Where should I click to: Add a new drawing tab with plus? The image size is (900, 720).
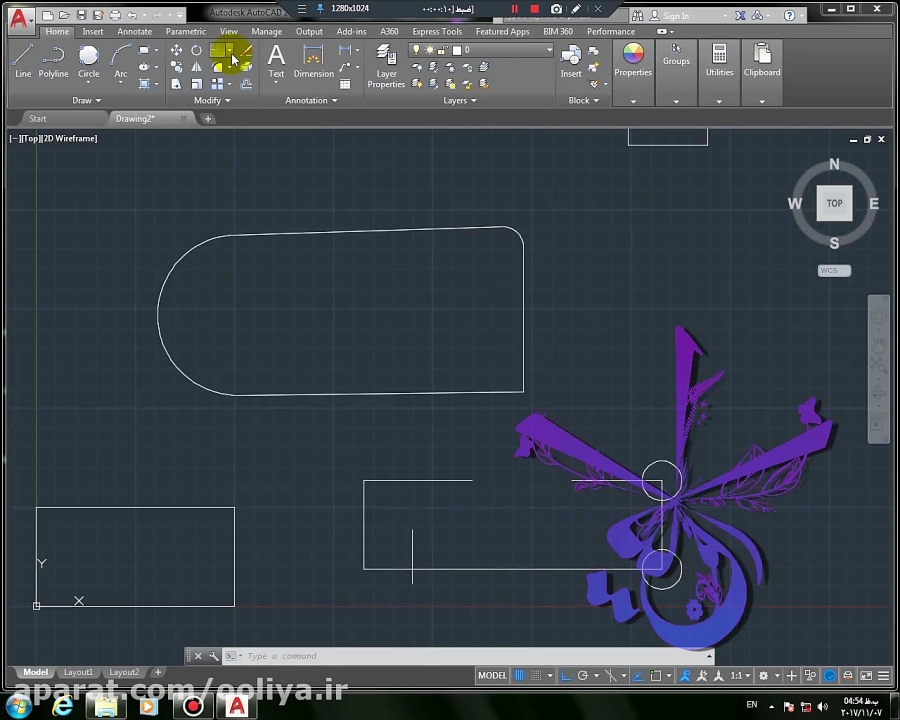(208, 119)
